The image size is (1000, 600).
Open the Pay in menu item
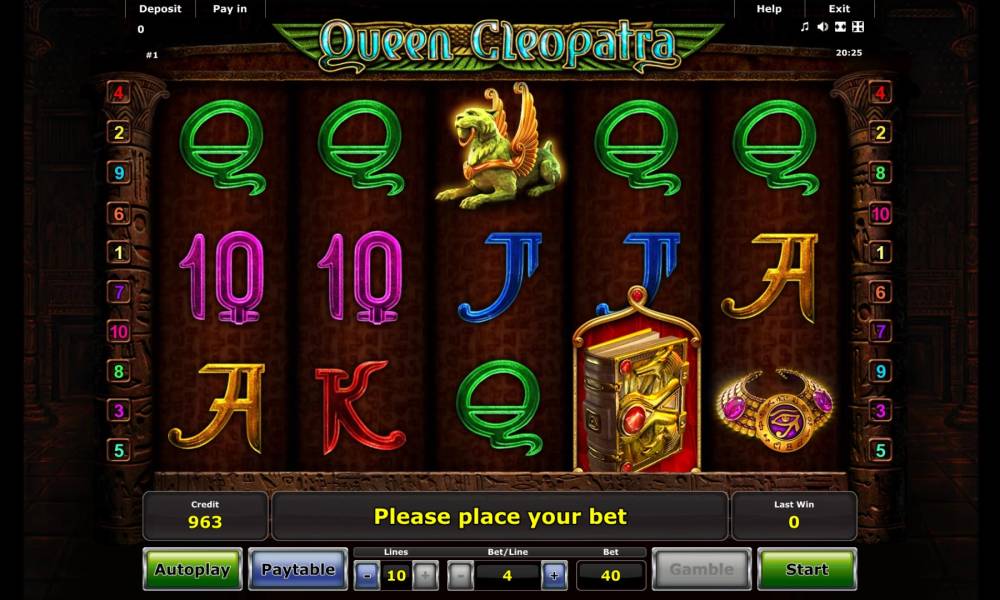pos(230,9)
